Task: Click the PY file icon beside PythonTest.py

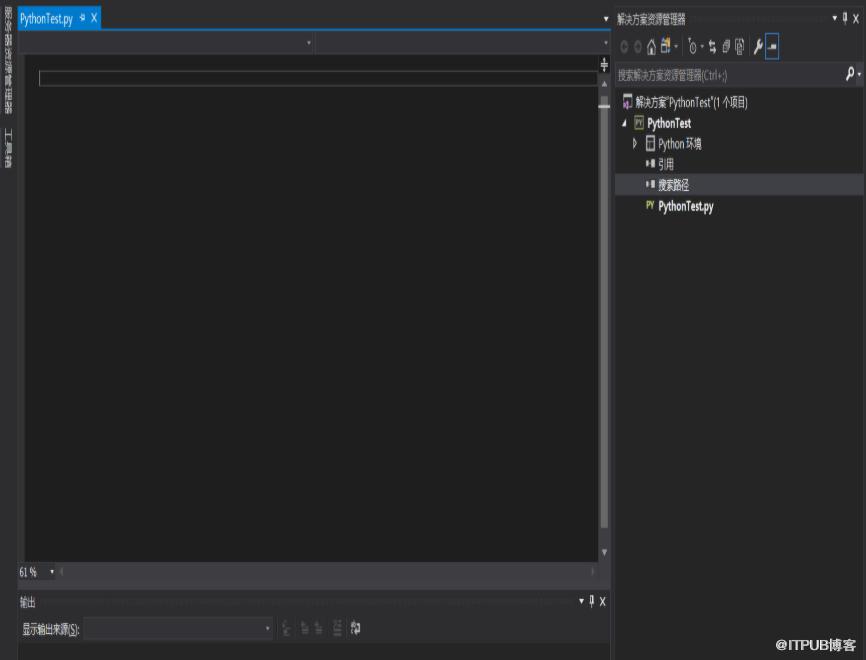Action: [650, 205]
